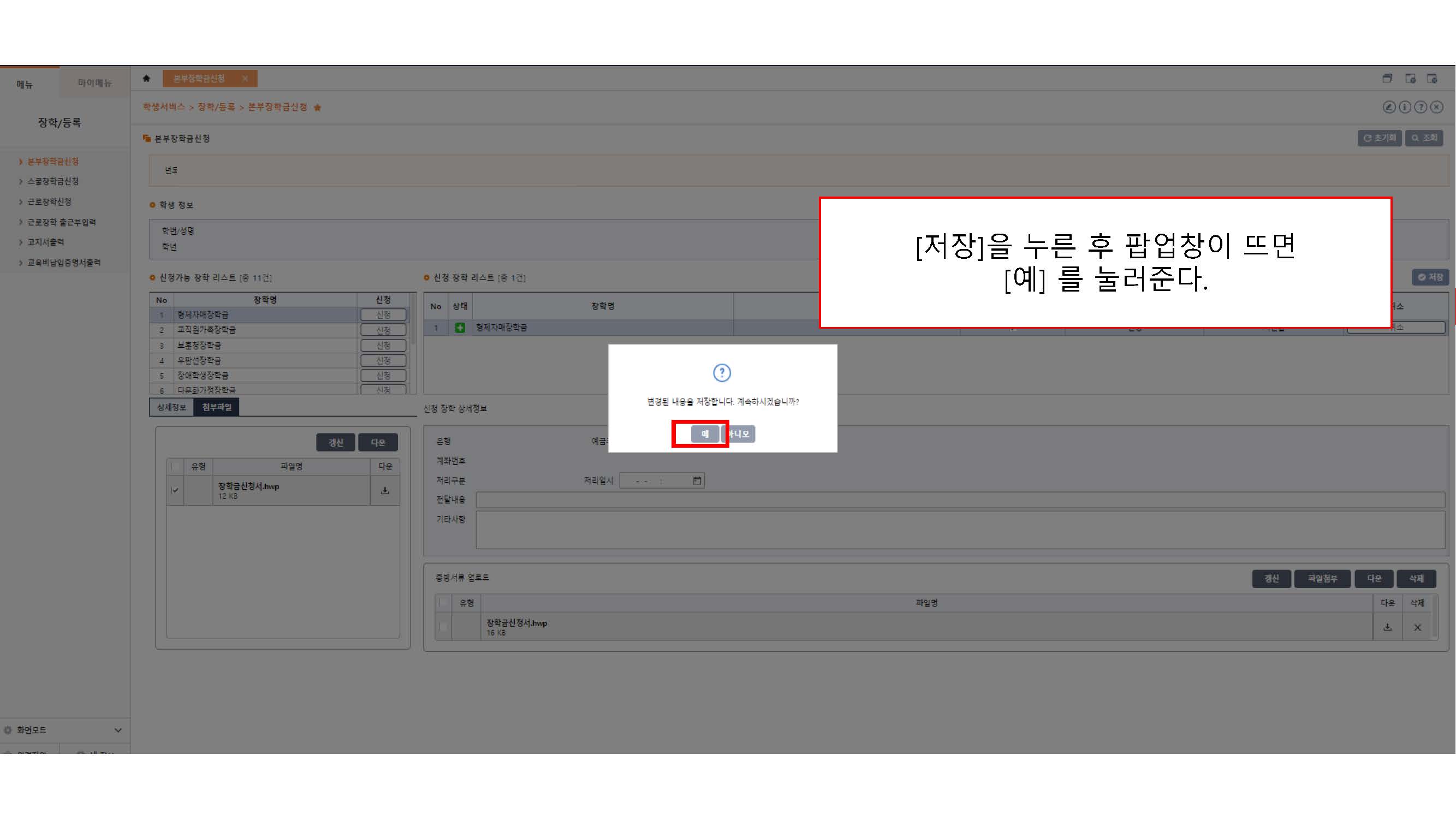Click the 장학명 column header in 신청가능 list
Image resolution: width=1456 pixels, height=819 pixels.
265,300
